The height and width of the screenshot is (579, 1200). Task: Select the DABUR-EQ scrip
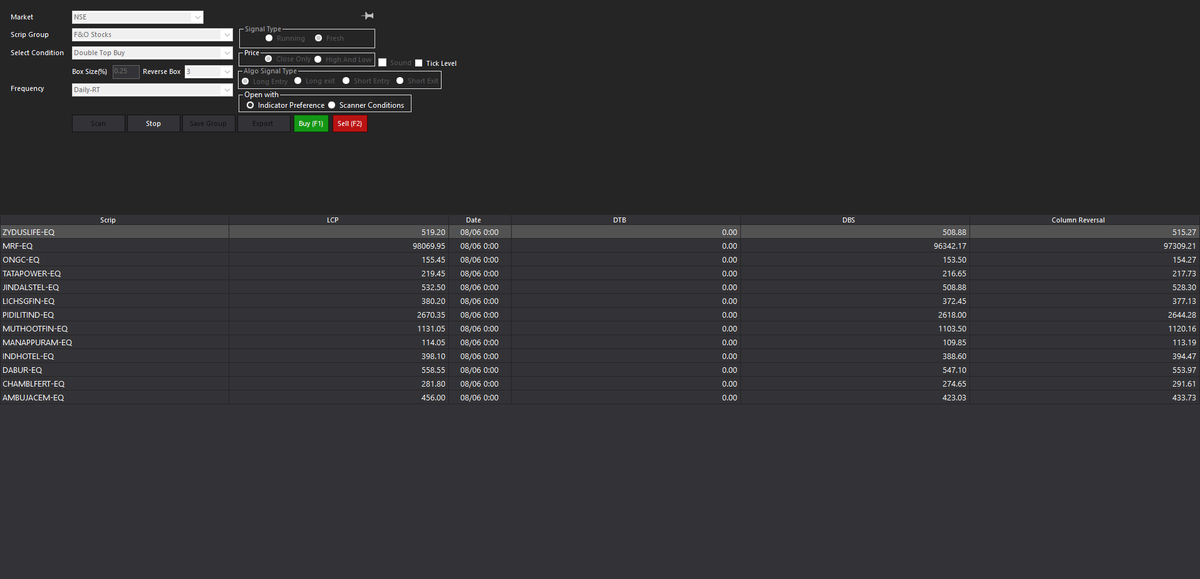coord(22,370)
